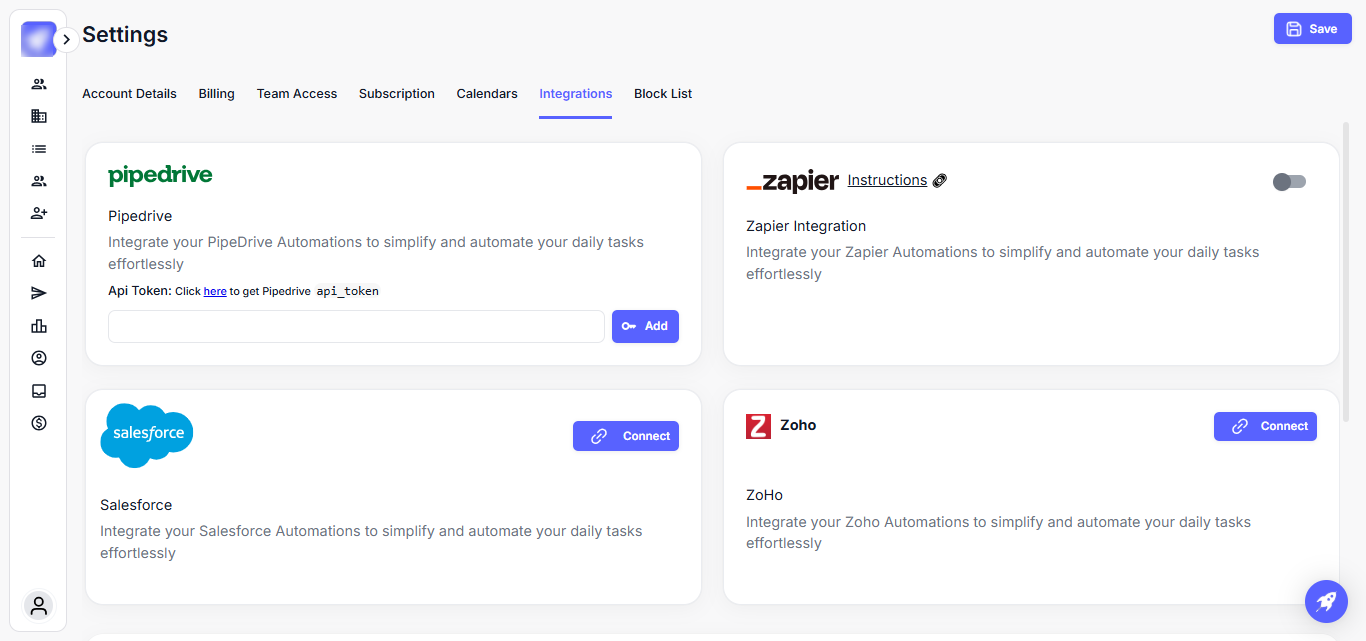Image resolution: width=1366 pixels, height=641 pixels.
Task: Click the "here" link for Pipedrive token
Action: (x=215, y=292)
